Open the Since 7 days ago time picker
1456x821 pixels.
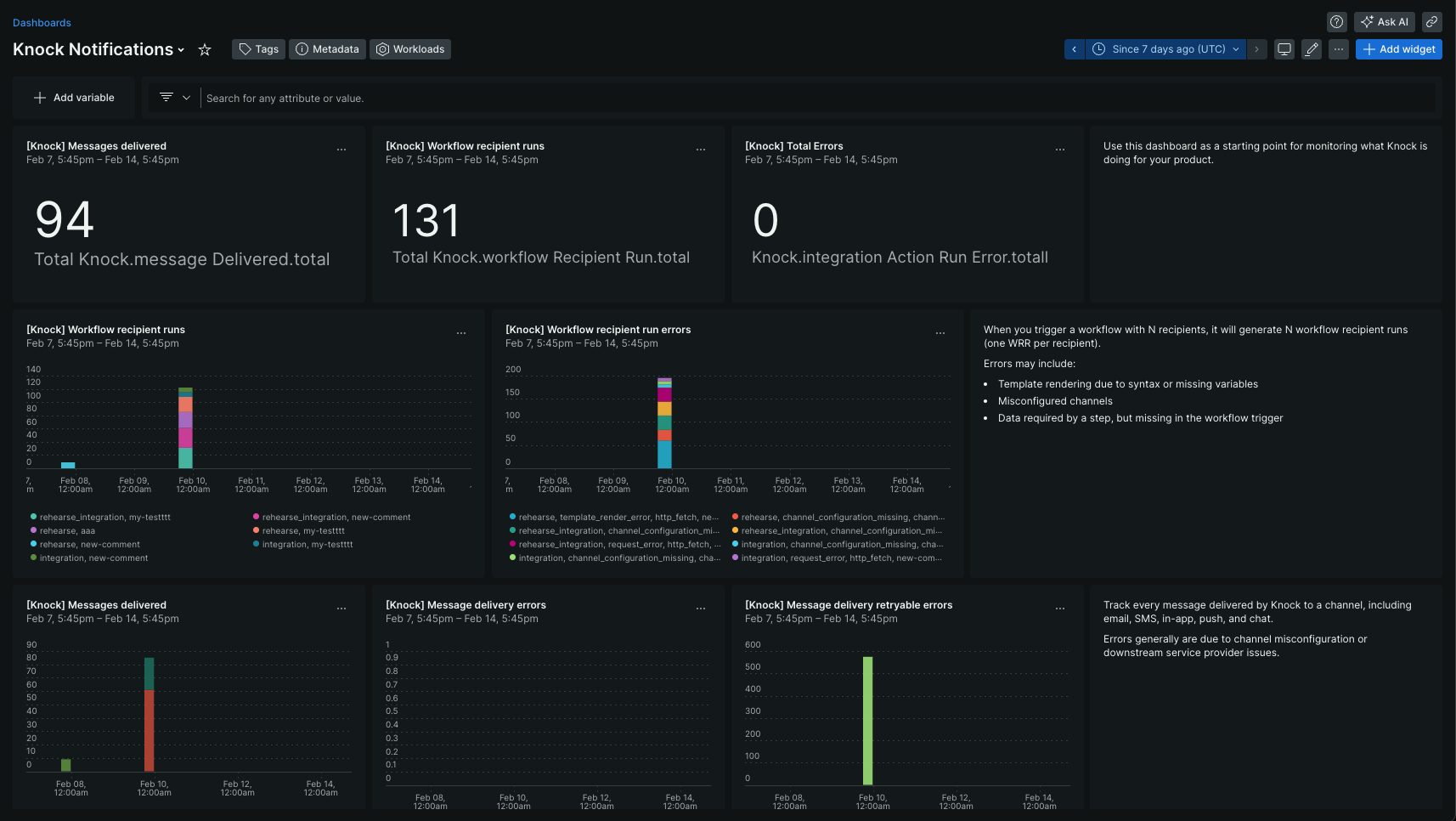pyautogui.click(x=1165, y=49)
